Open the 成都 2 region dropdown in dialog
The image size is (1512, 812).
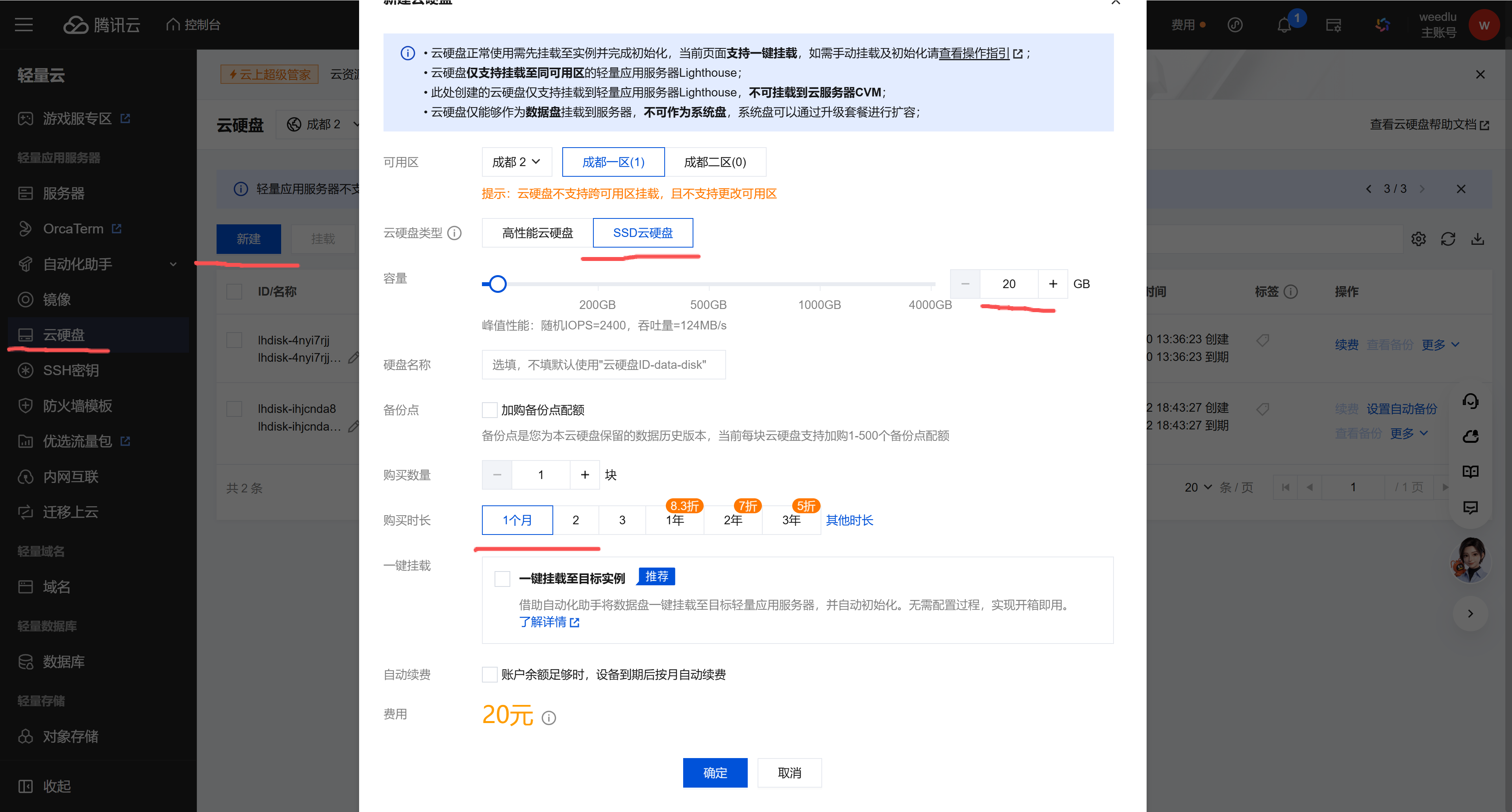pyautogui.click(x=517, y=162)
